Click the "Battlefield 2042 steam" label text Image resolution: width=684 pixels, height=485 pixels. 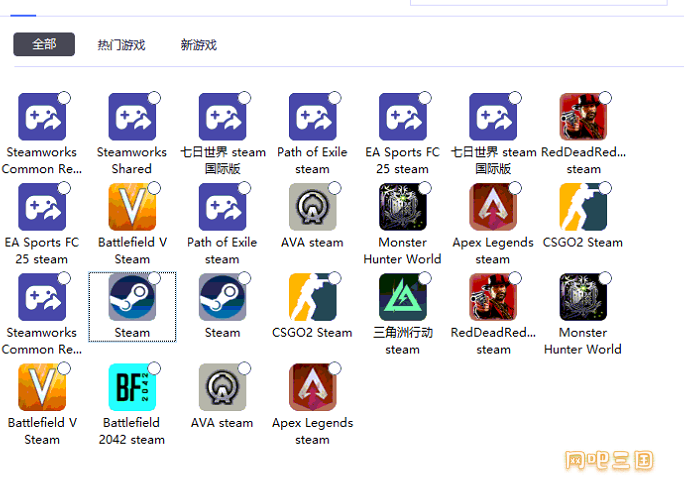point(132,431)
